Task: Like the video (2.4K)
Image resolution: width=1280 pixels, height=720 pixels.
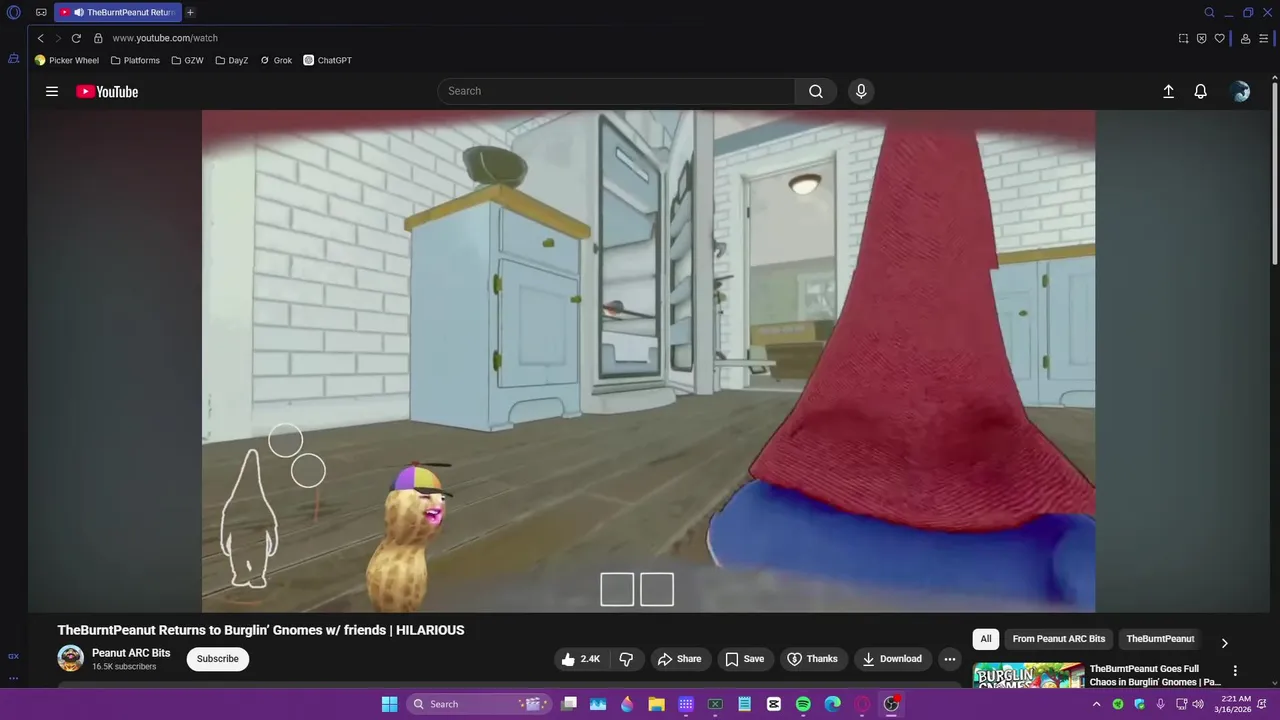Action: coord(581,659)
